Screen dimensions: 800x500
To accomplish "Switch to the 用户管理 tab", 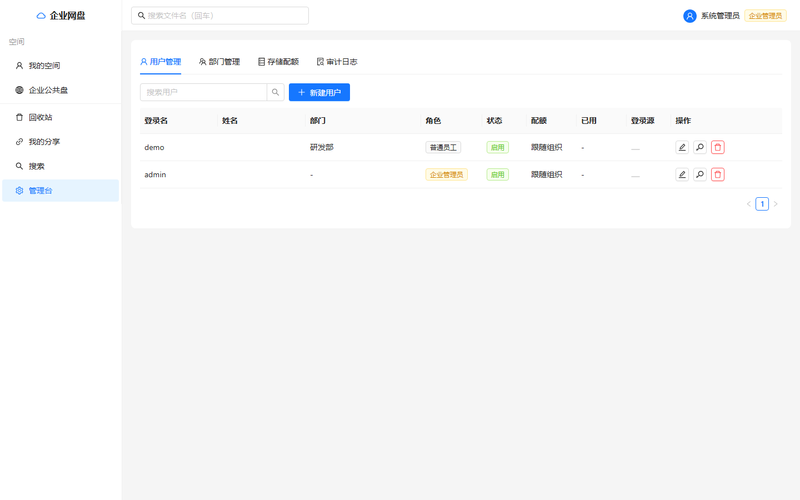I will 161,62.
